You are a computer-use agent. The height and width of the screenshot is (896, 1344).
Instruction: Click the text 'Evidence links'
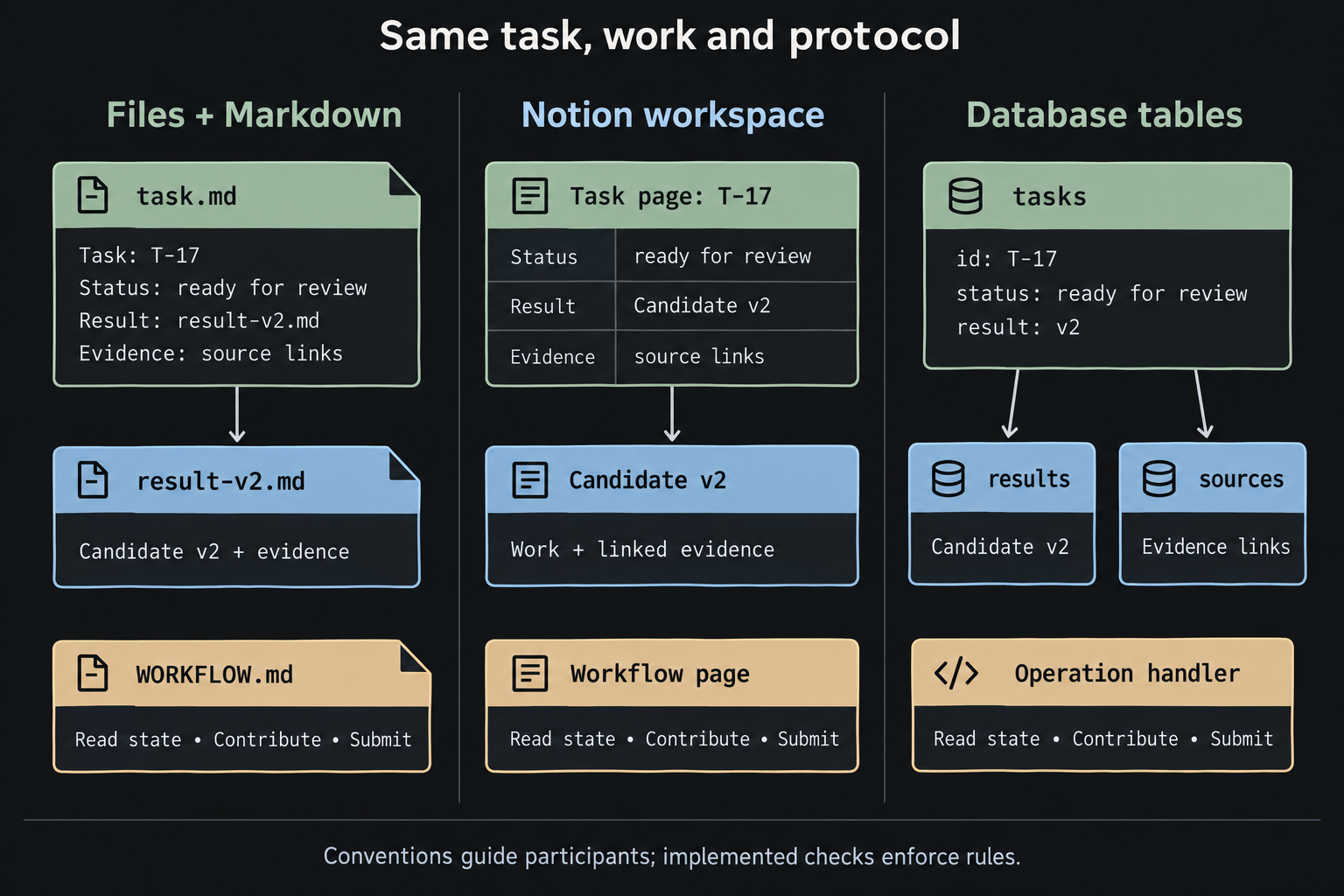pyautogui.click(x=1215, y=547)
